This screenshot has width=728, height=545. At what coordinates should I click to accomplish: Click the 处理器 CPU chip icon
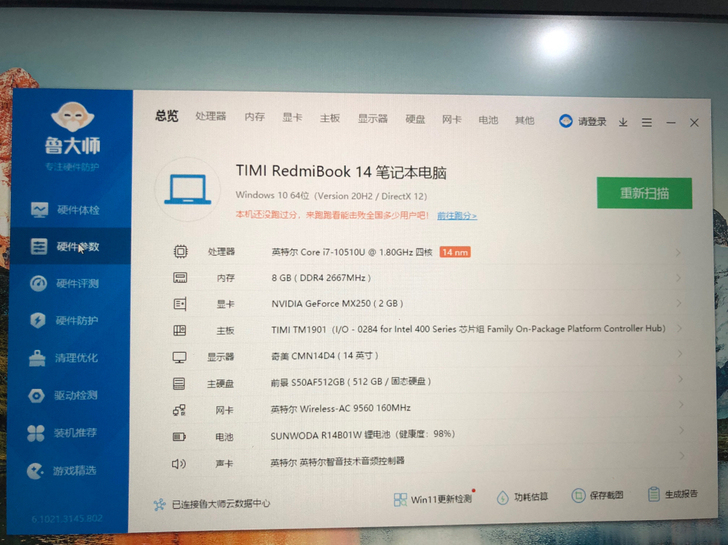(x=181, y=252)
